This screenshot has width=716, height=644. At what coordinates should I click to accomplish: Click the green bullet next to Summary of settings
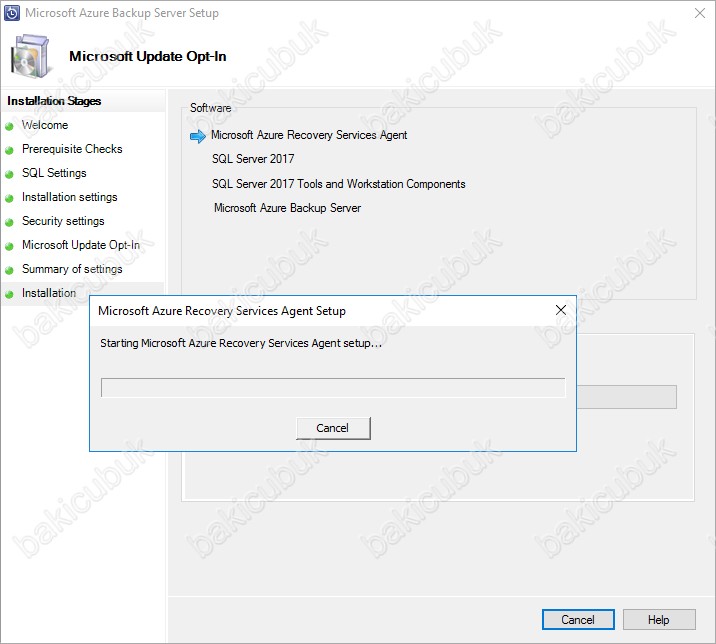(9, 270)
